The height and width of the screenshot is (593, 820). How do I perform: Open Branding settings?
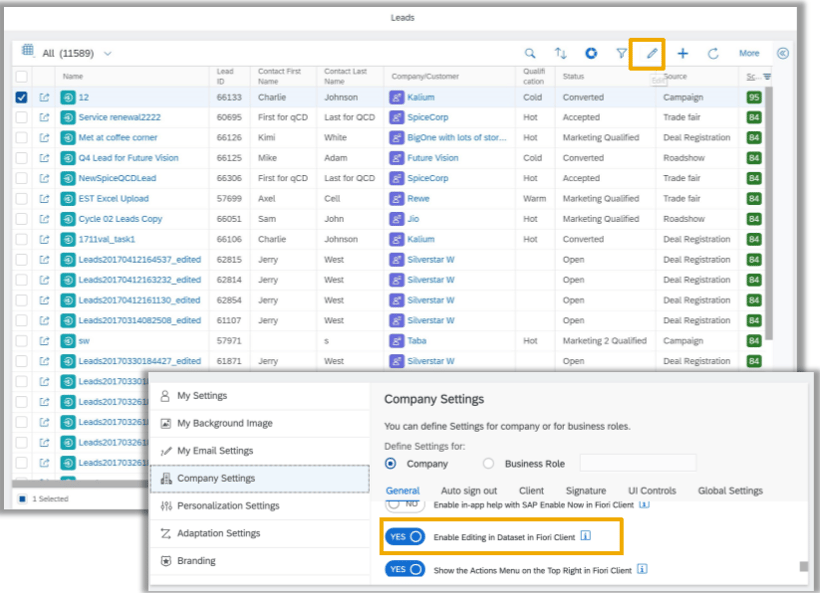(x=260, y=561)
